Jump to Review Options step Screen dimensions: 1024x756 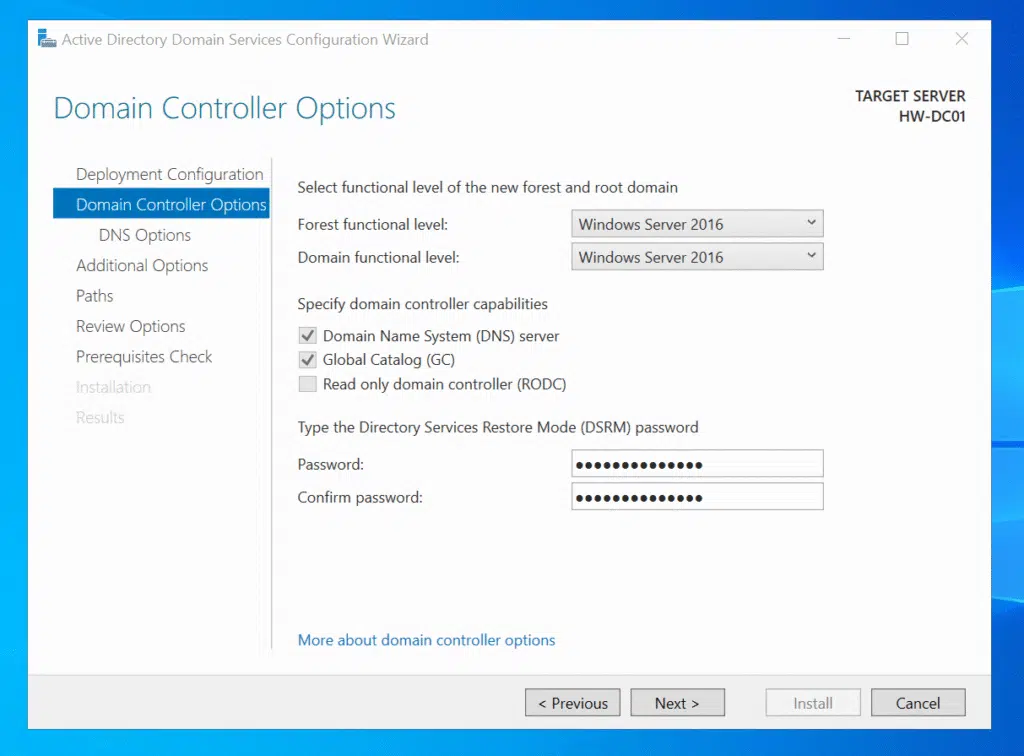click(130, 326)
